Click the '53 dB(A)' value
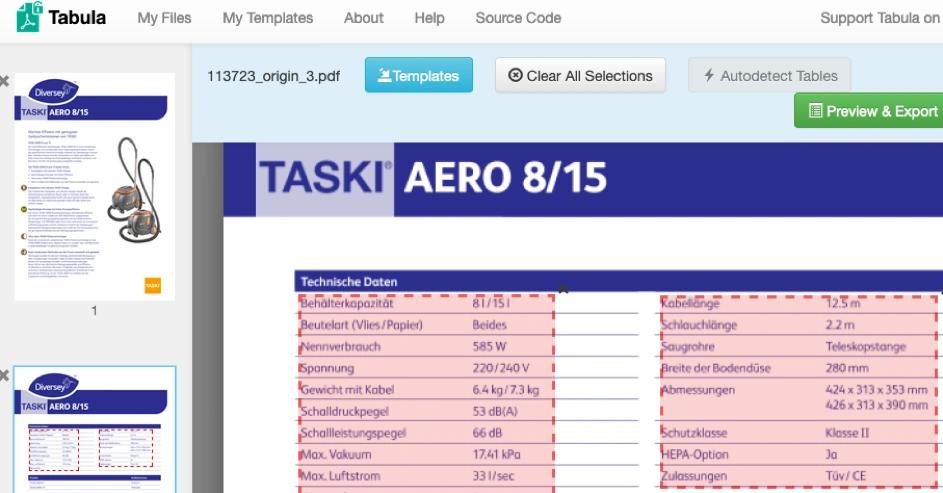 coord(495,411)
